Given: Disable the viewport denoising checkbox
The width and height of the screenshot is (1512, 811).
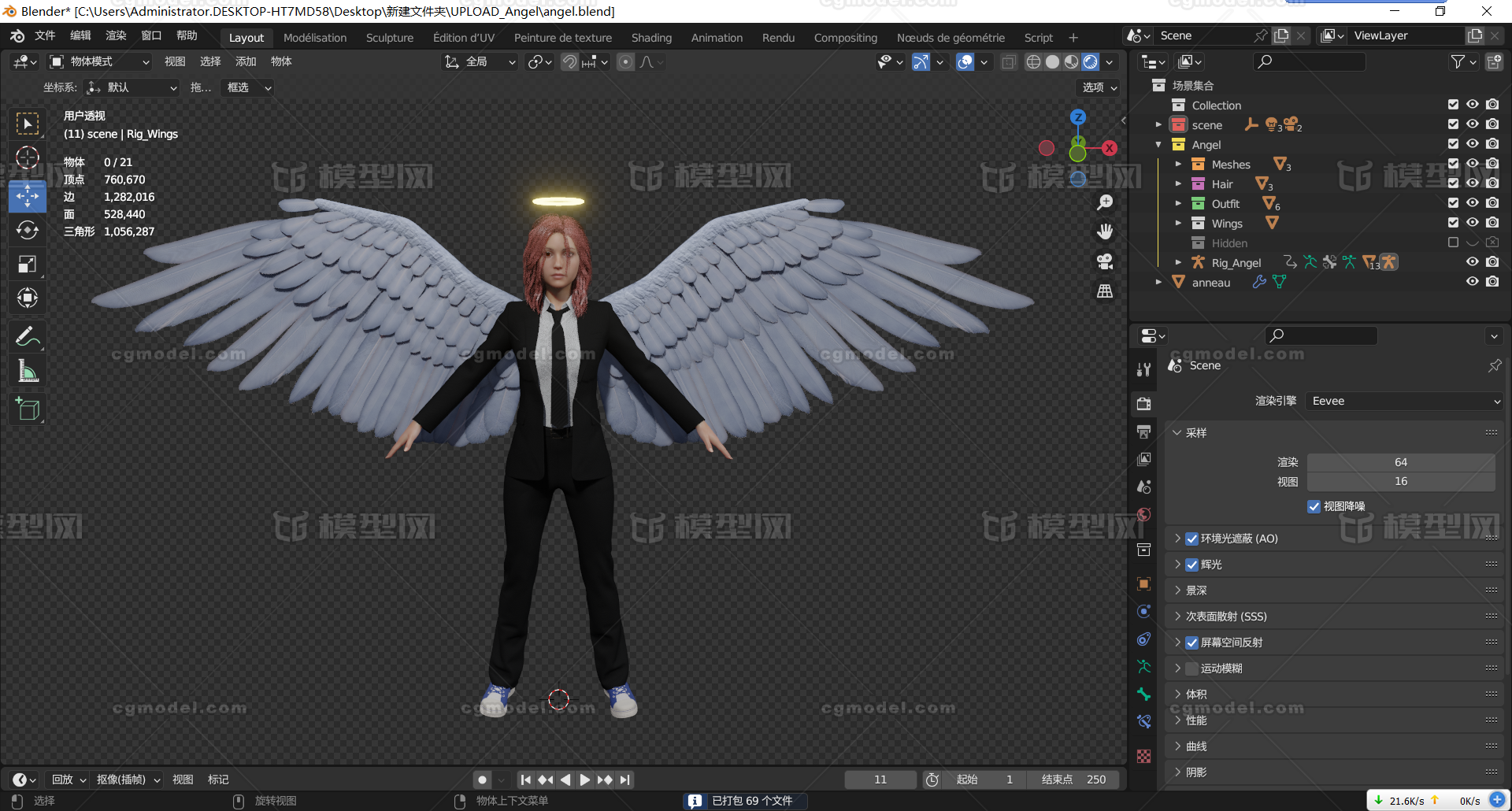Looking at the screenshot, I should tap(1314, 506).
